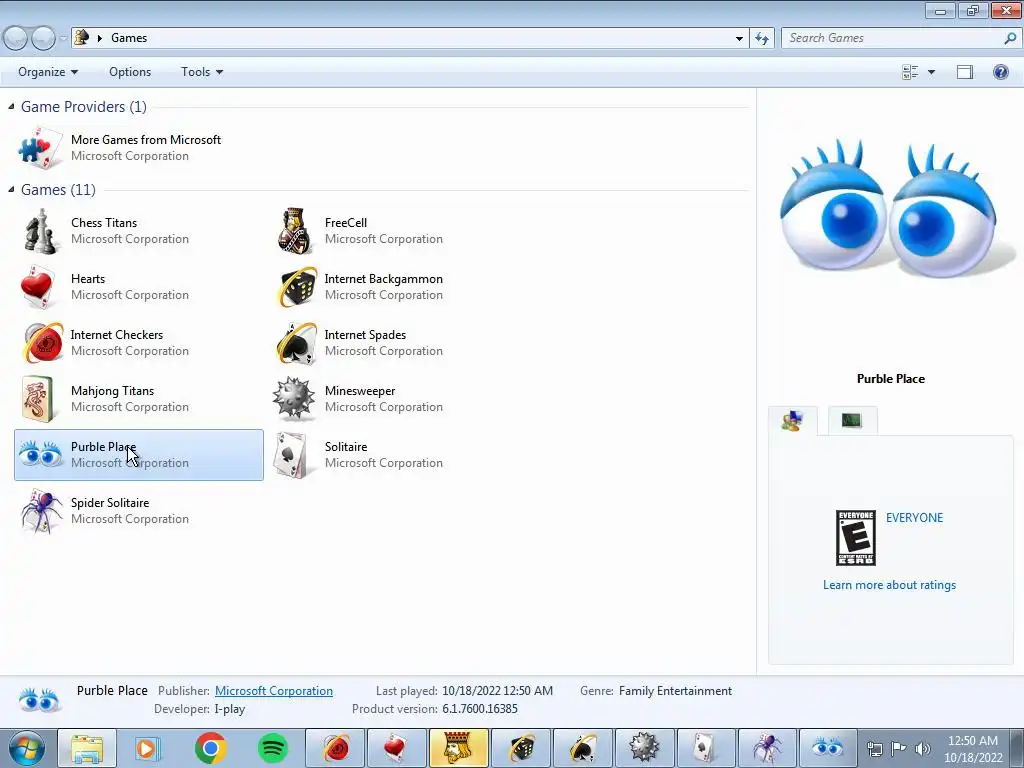Click the Options toolbar item
1024x768 pixels.
pos(130,72)
